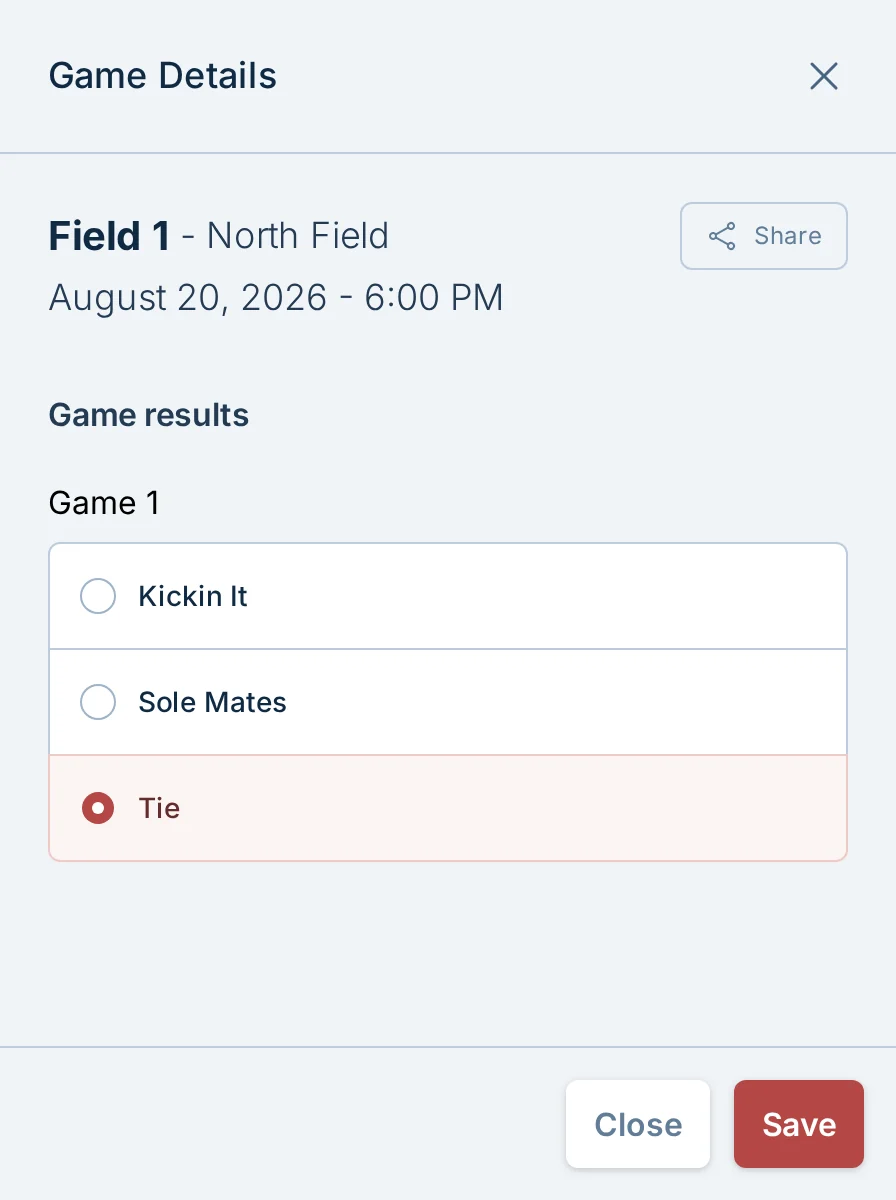This screenshot has width=896, height=1200.
Task: Click empty area of the highlighted Tie row
Action: coord(520,808)
